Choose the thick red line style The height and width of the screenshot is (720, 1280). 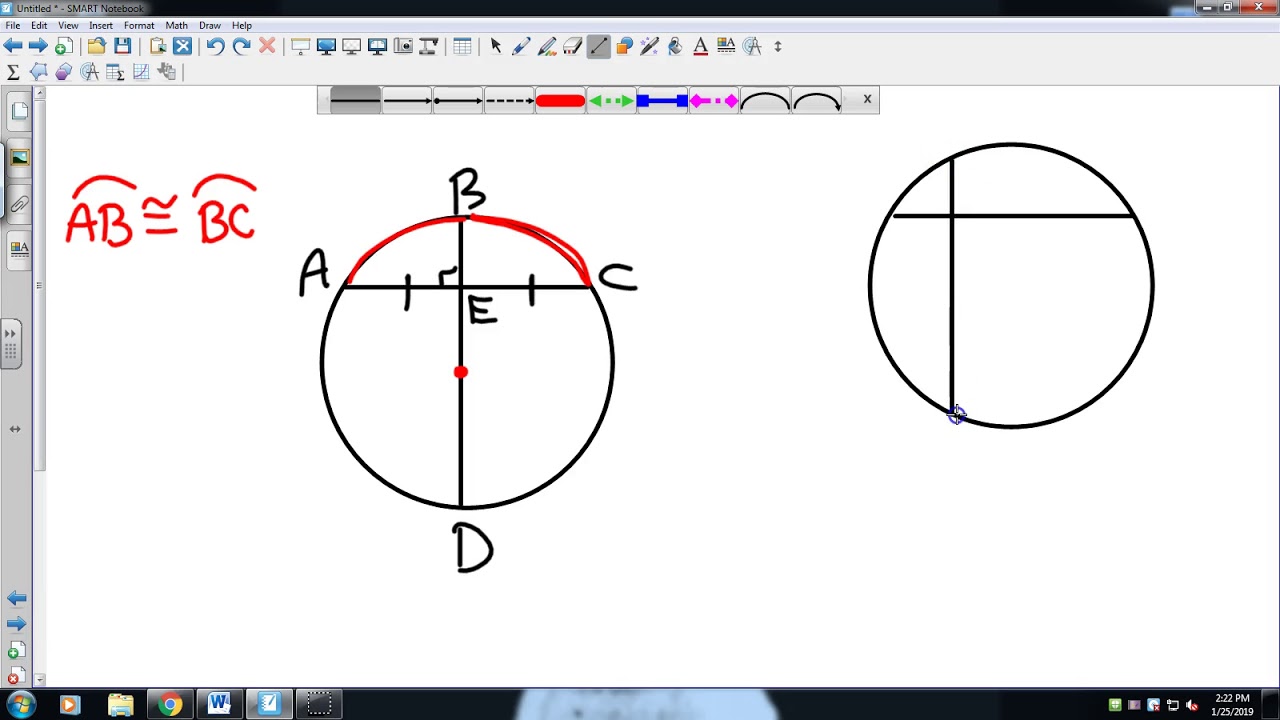(x=560, y=100)
